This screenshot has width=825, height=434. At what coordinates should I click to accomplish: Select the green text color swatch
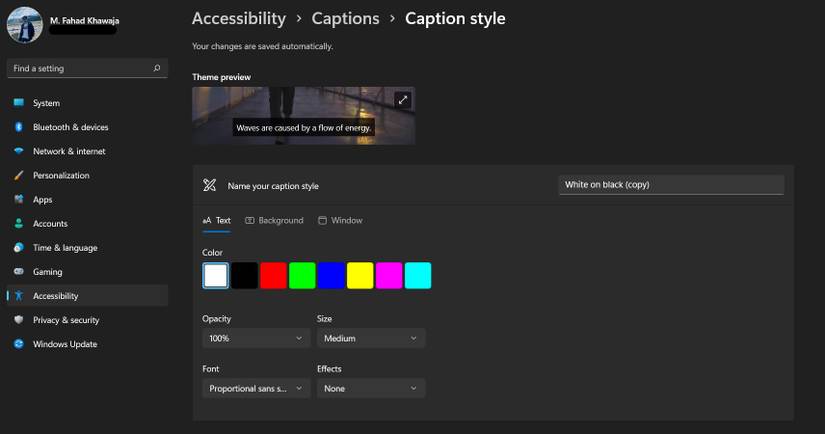[x=303, y=276]
